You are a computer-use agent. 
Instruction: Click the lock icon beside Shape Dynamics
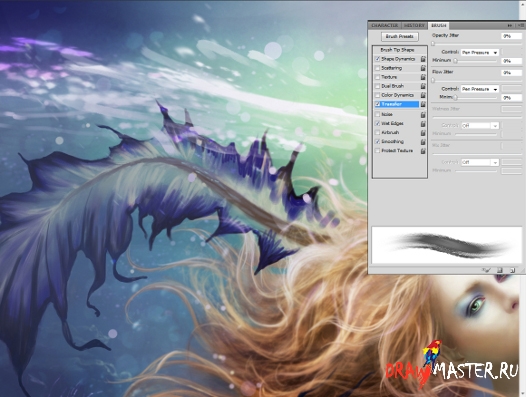click(423, 59)
